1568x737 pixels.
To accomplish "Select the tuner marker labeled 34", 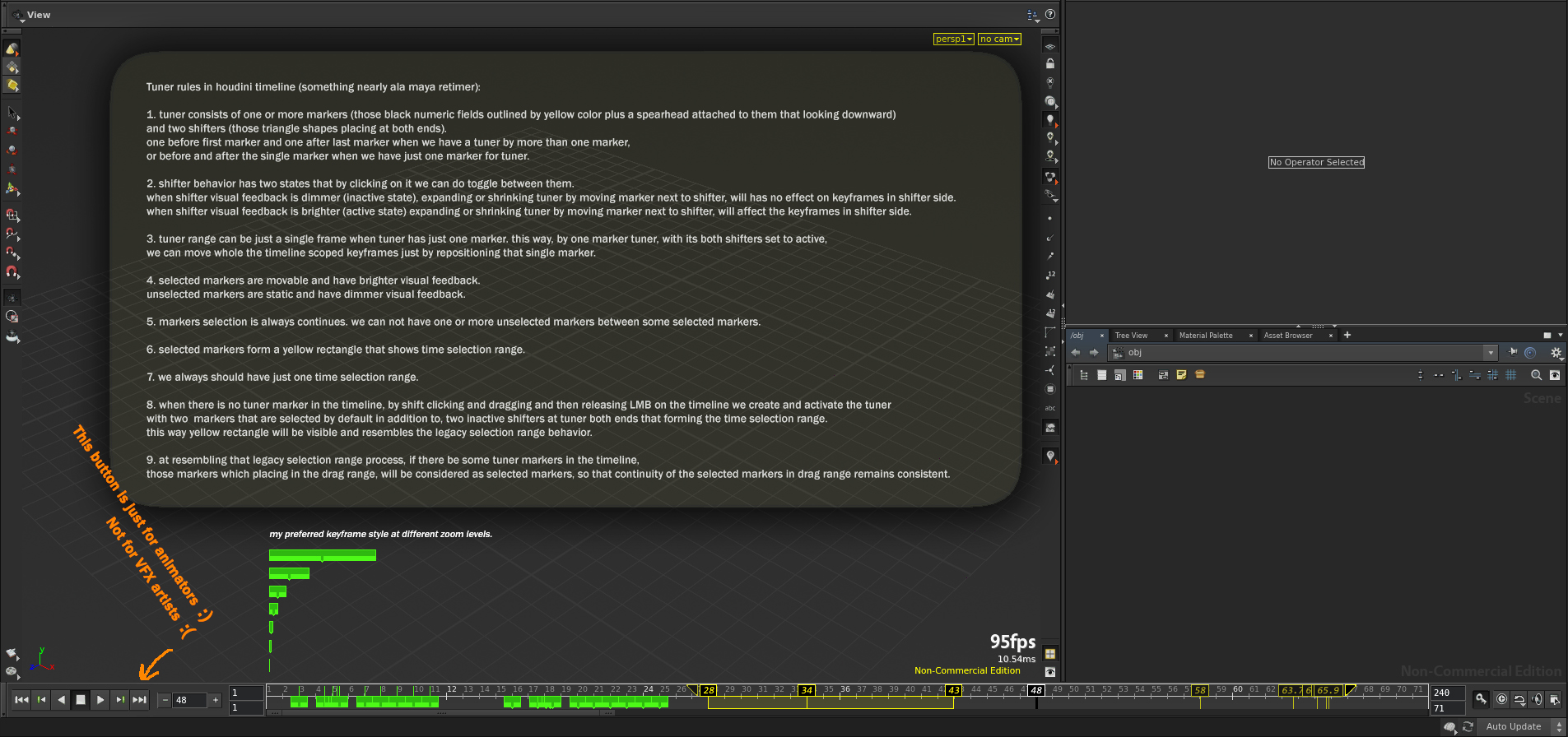I will (x=807, y=690).
